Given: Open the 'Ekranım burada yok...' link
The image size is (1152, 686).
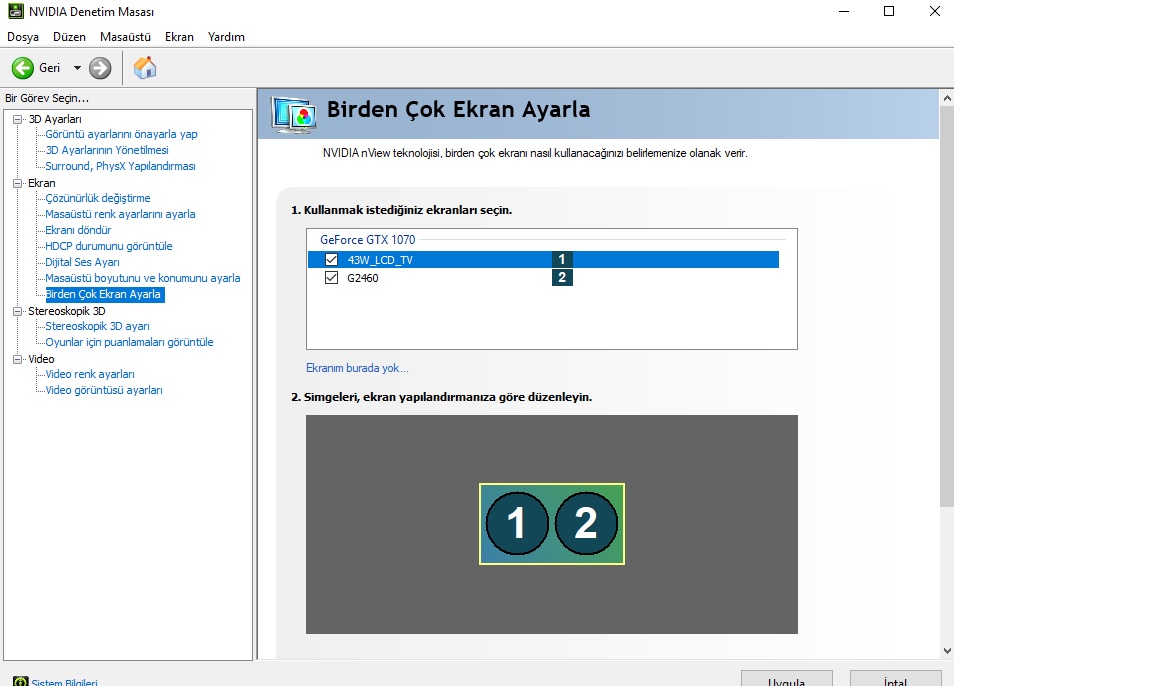Looking at the screenshot, I should [x=357, y=368].
